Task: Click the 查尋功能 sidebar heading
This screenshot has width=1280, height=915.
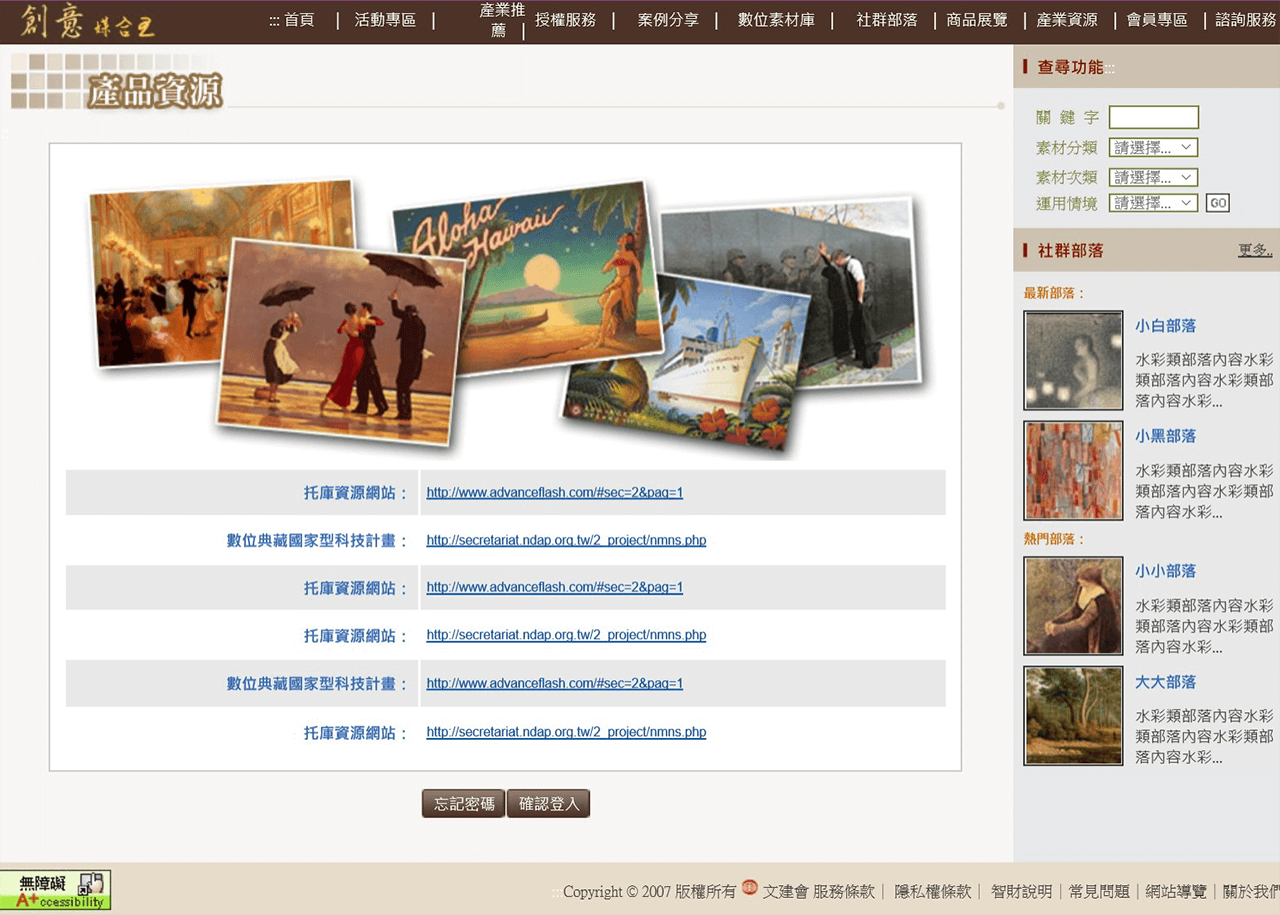Action: pyautogui.click(x=1070, y=67)
